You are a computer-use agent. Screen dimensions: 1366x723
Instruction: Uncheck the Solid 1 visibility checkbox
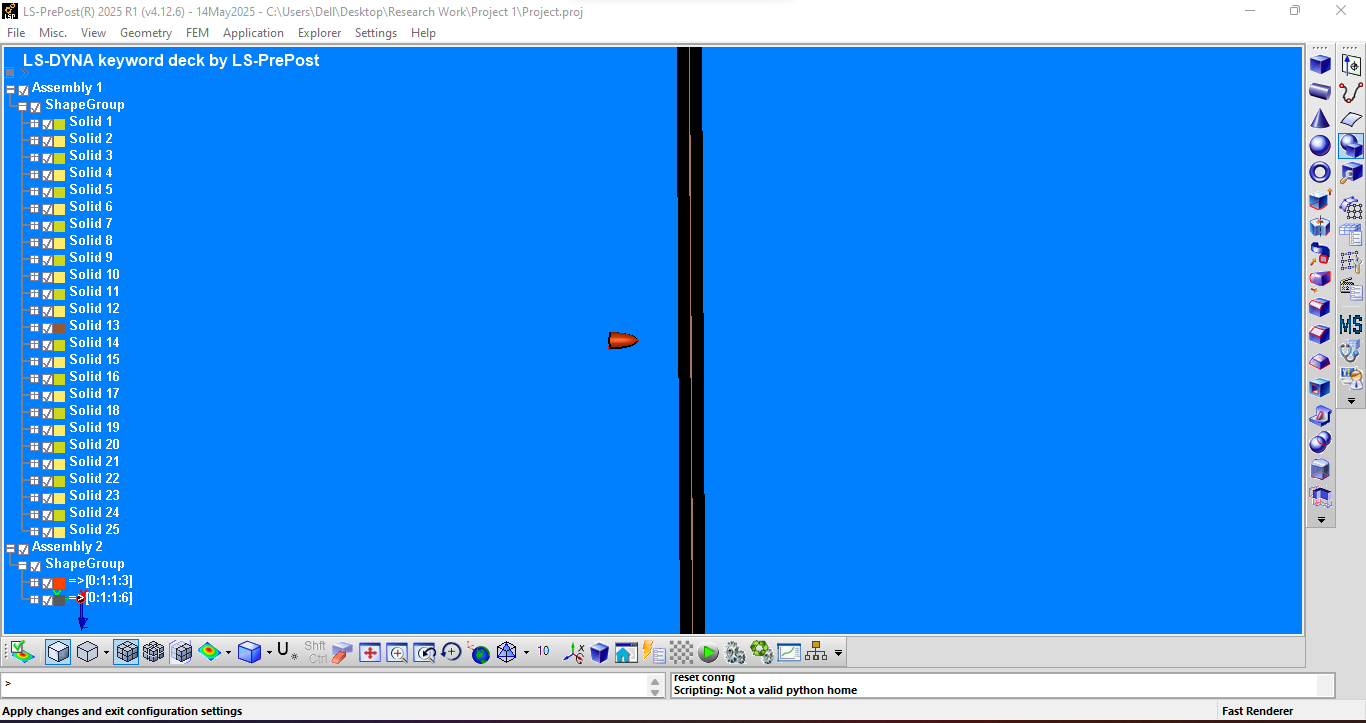click(x=47, y=124)
